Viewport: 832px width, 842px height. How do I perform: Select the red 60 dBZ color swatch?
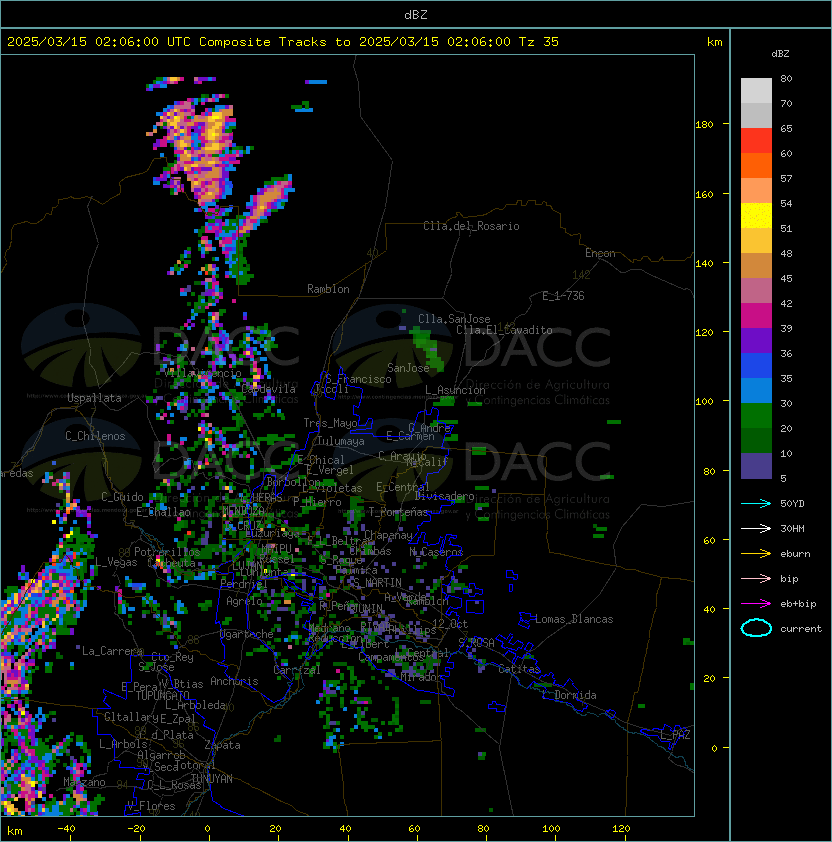(x=756, y=141)
